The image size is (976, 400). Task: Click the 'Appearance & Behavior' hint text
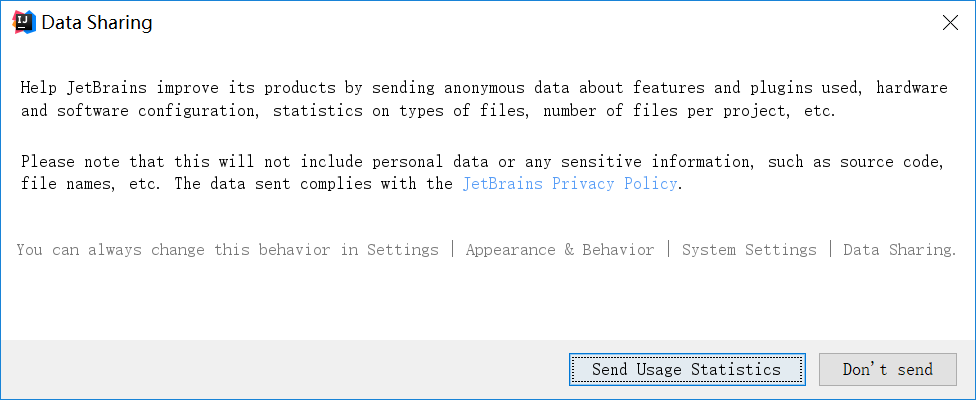coord(560,250)
